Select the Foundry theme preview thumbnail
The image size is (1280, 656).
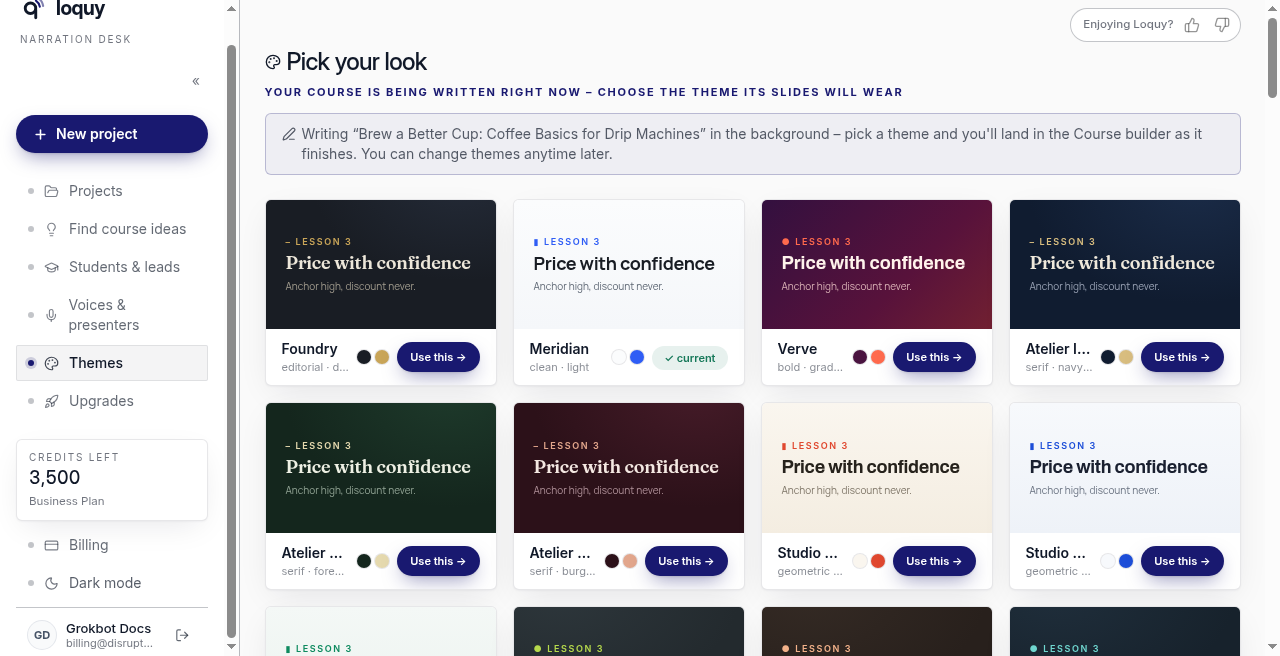tap(381, 264)
